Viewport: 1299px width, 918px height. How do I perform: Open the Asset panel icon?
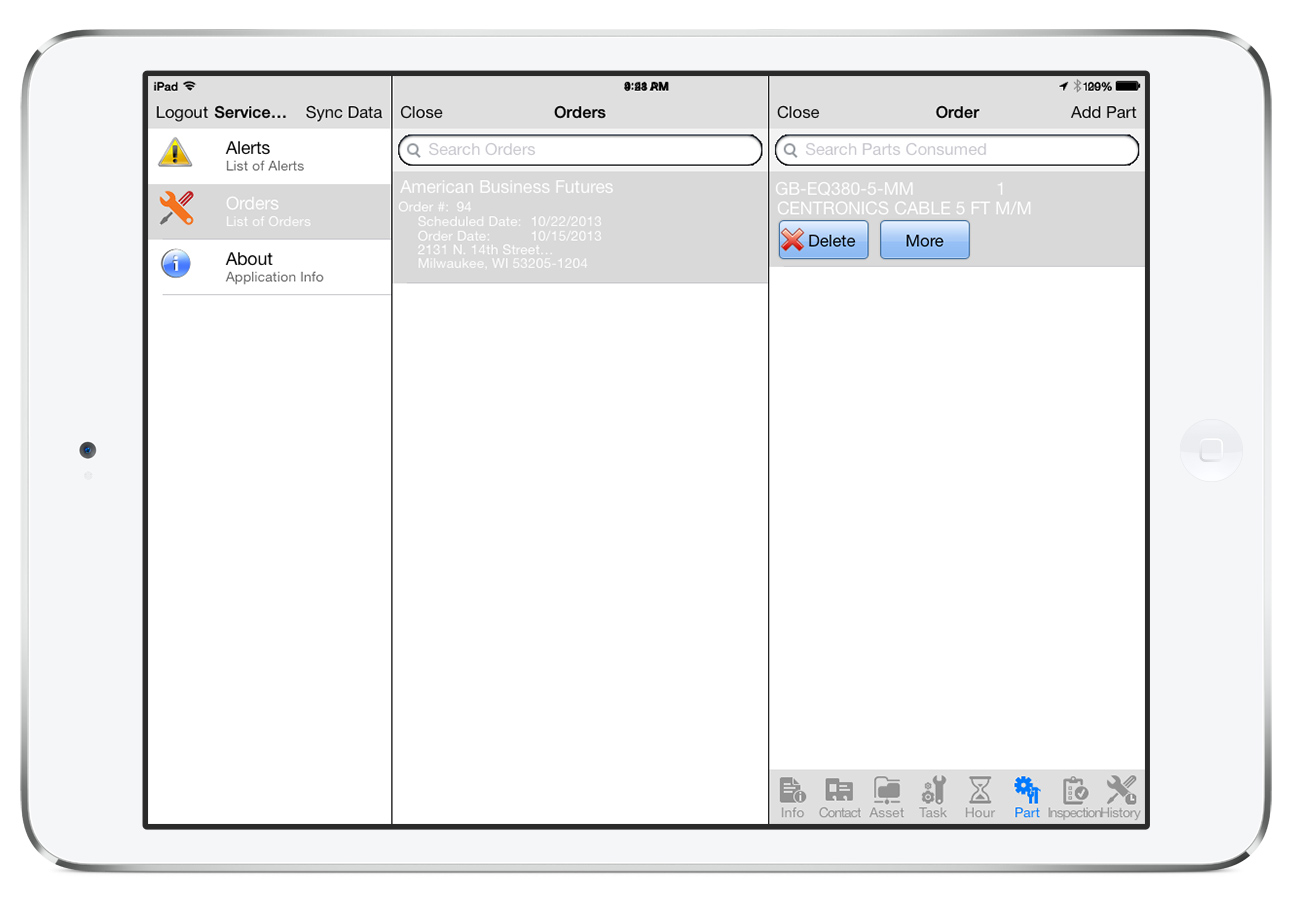tap(886, 795)
